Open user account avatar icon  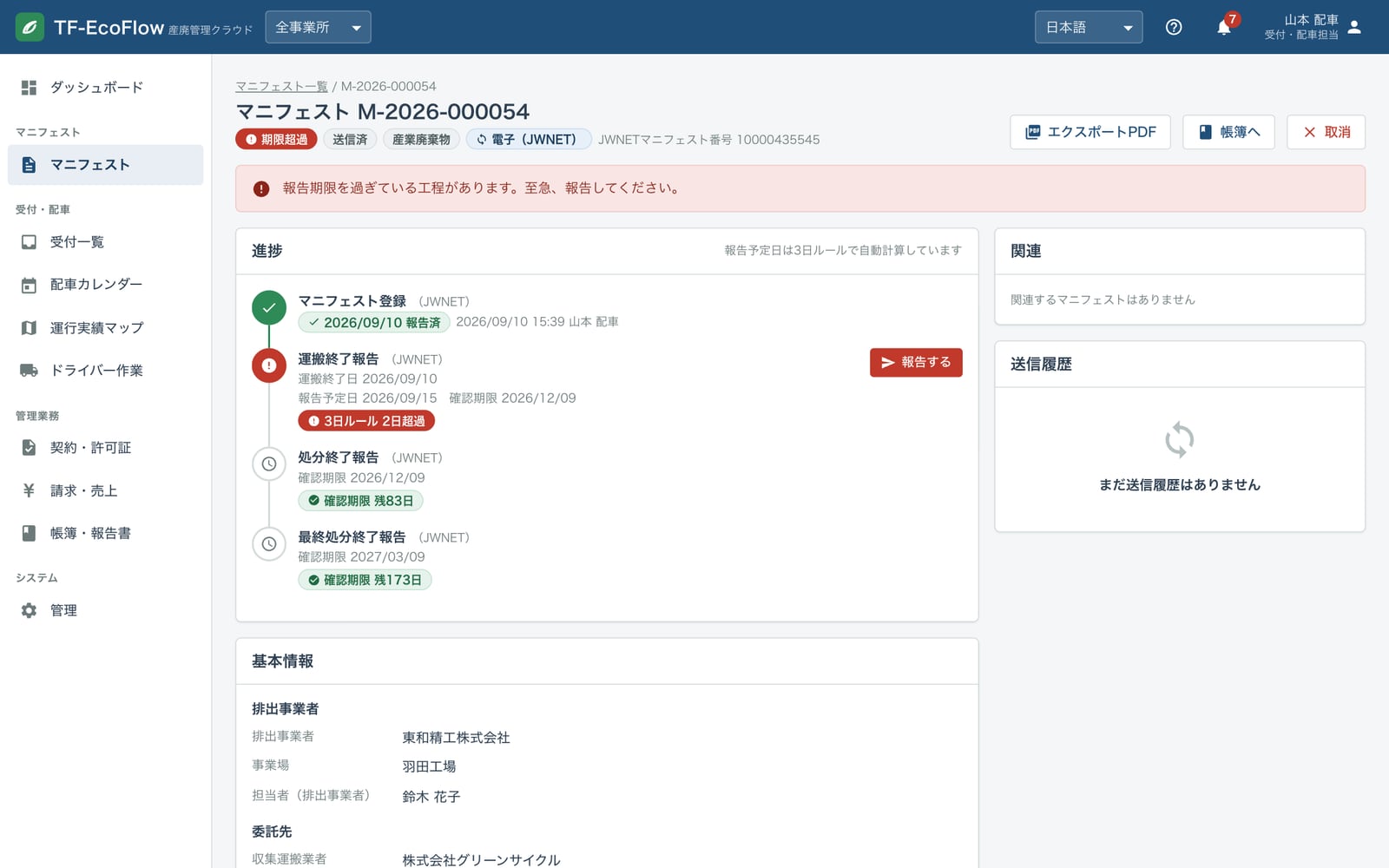(1354, 27)
